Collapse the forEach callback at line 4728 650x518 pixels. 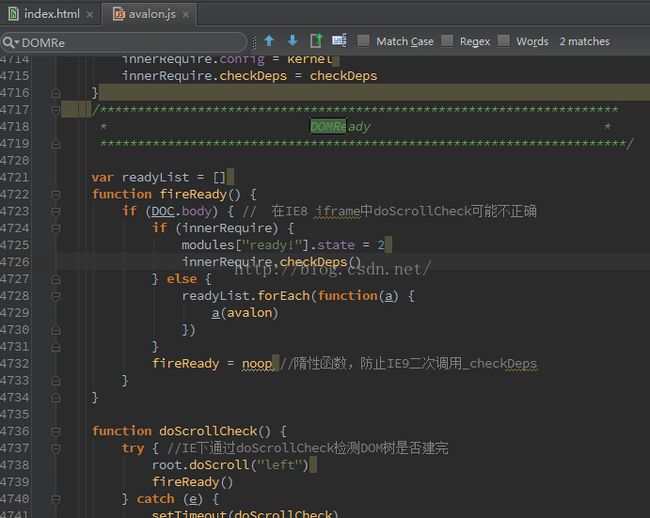(x=56, y=296)
